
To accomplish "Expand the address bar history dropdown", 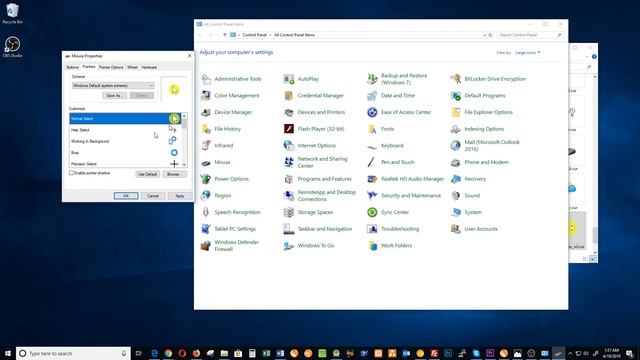I will tap(484, 35).
